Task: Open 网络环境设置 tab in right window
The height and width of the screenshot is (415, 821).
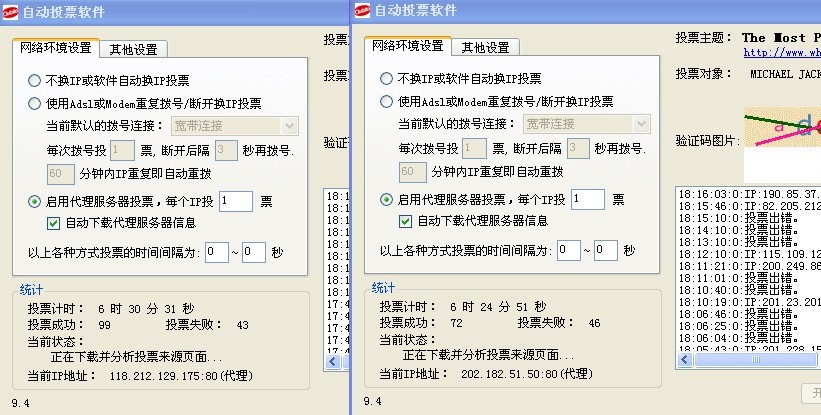Action: pos(407,46)
